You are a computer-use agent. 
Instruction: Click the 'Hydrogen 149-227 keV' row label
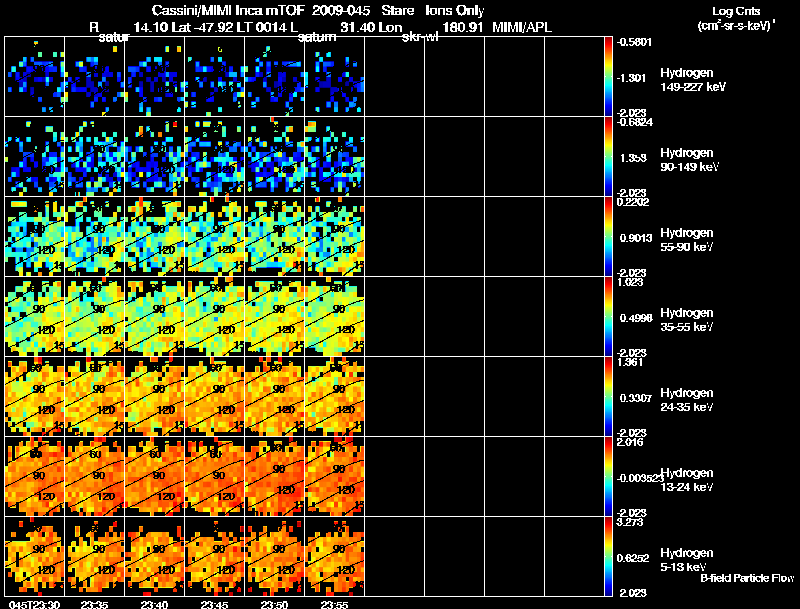[x=692, y=80]
